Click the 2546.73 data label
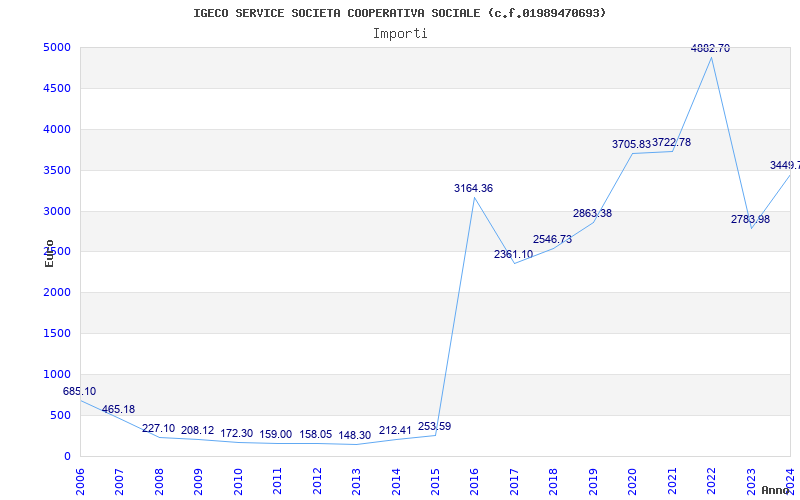 click(553, 239)
